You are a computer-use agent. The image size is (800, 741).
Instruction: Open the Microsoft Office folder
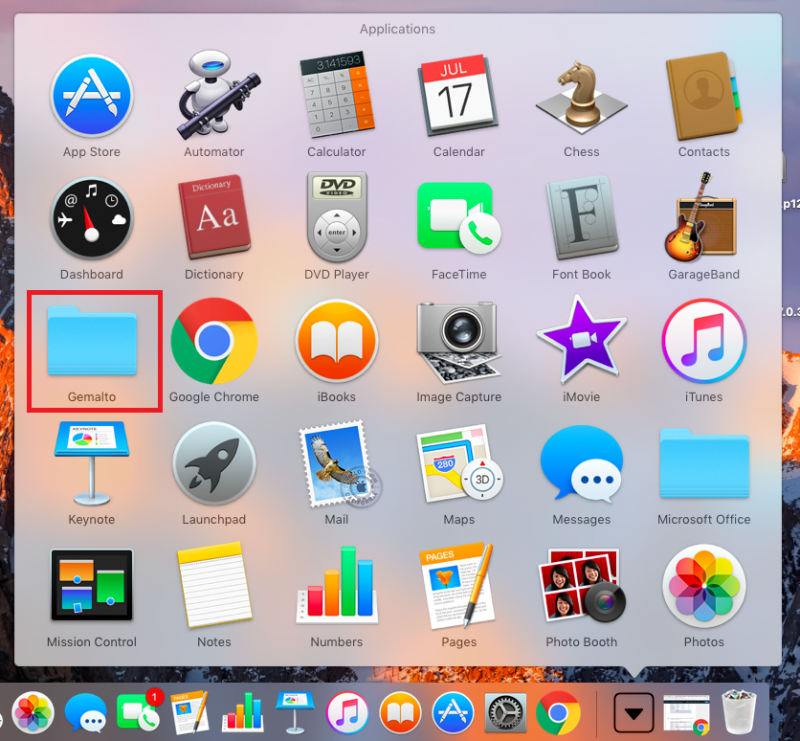(704, 463)
